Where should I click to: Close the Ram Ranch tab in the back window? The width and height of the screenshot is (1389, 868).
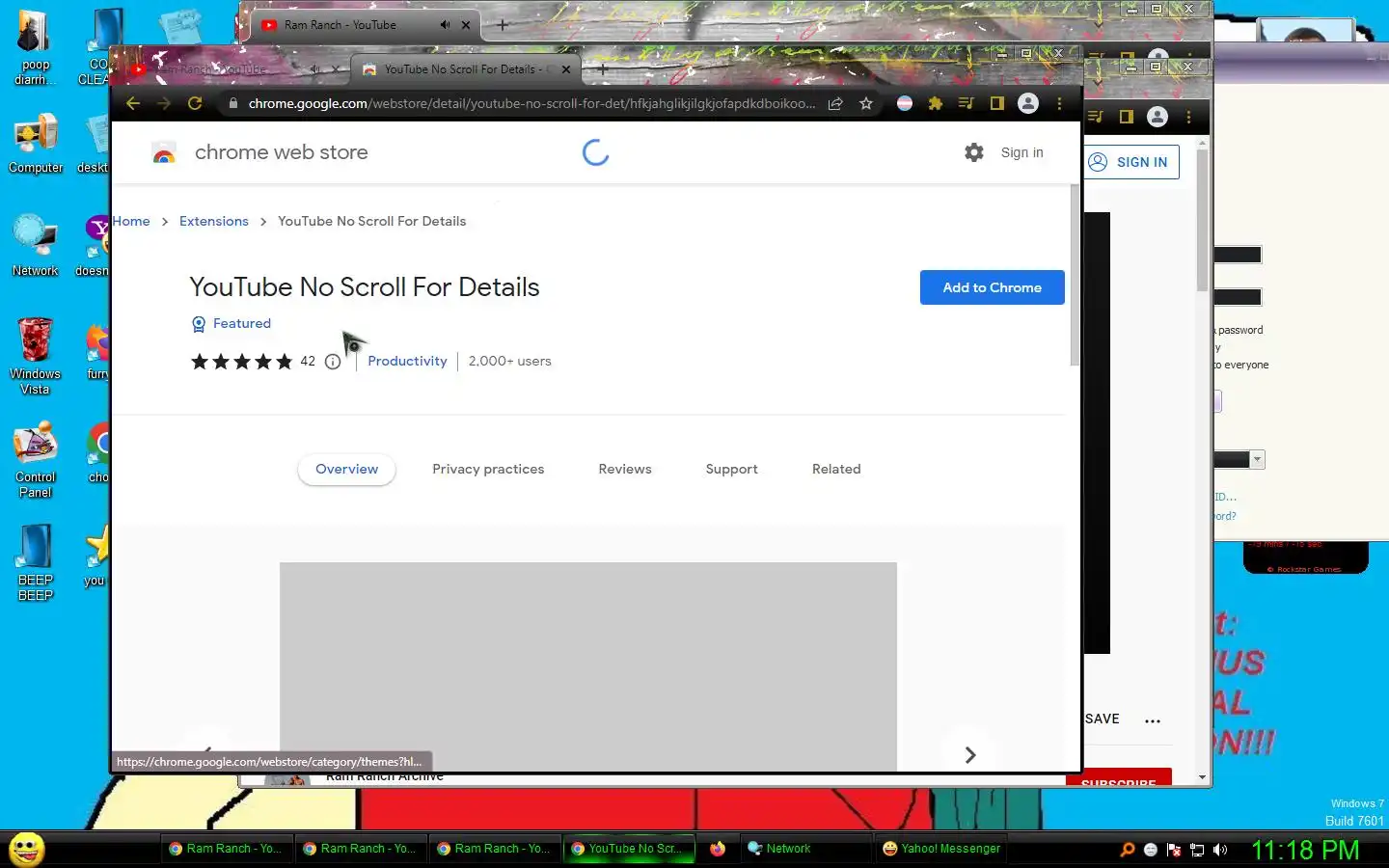(x=466, y=25)
